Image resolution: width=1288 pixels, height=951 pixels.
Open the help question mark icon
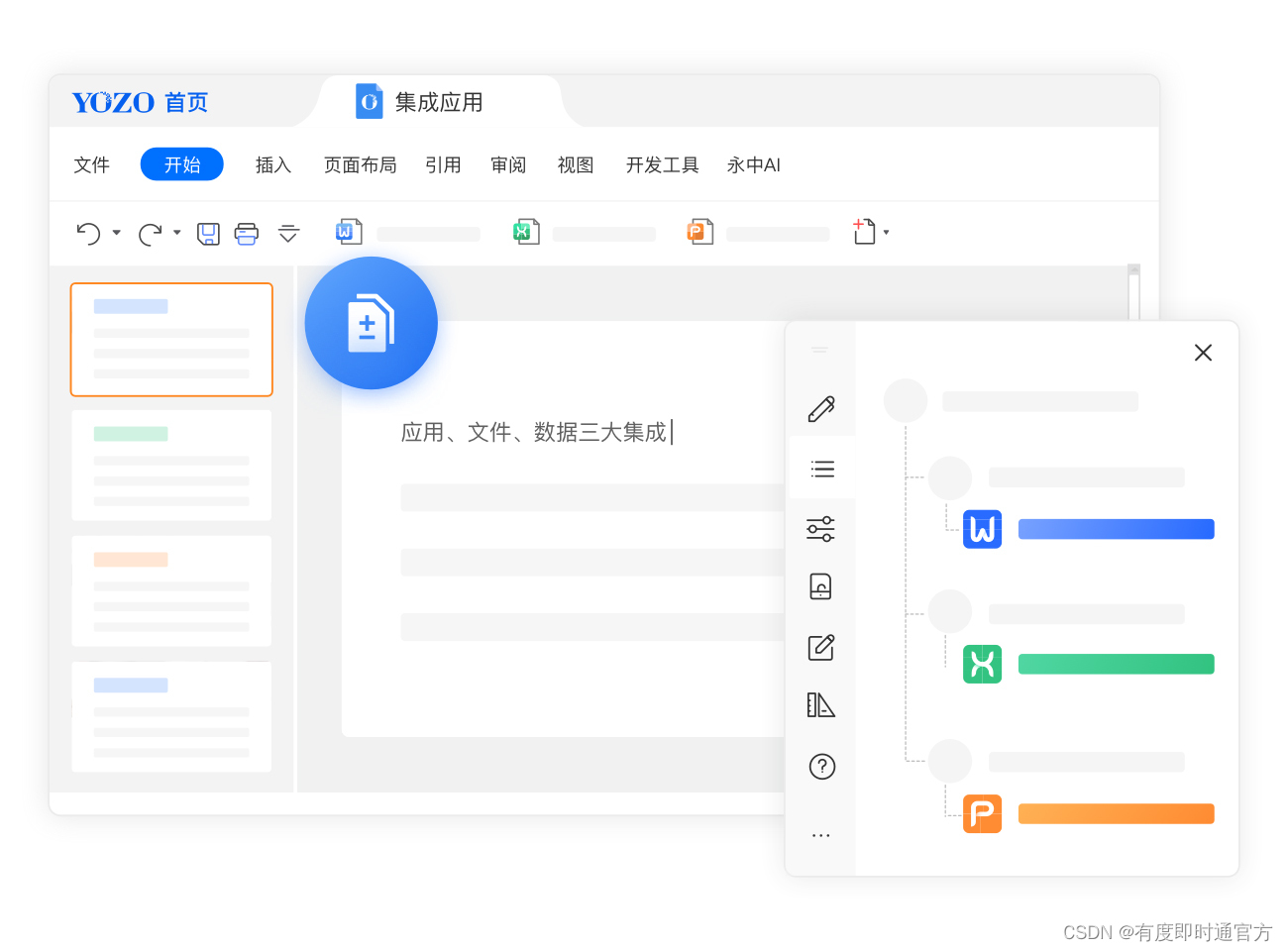821,766
